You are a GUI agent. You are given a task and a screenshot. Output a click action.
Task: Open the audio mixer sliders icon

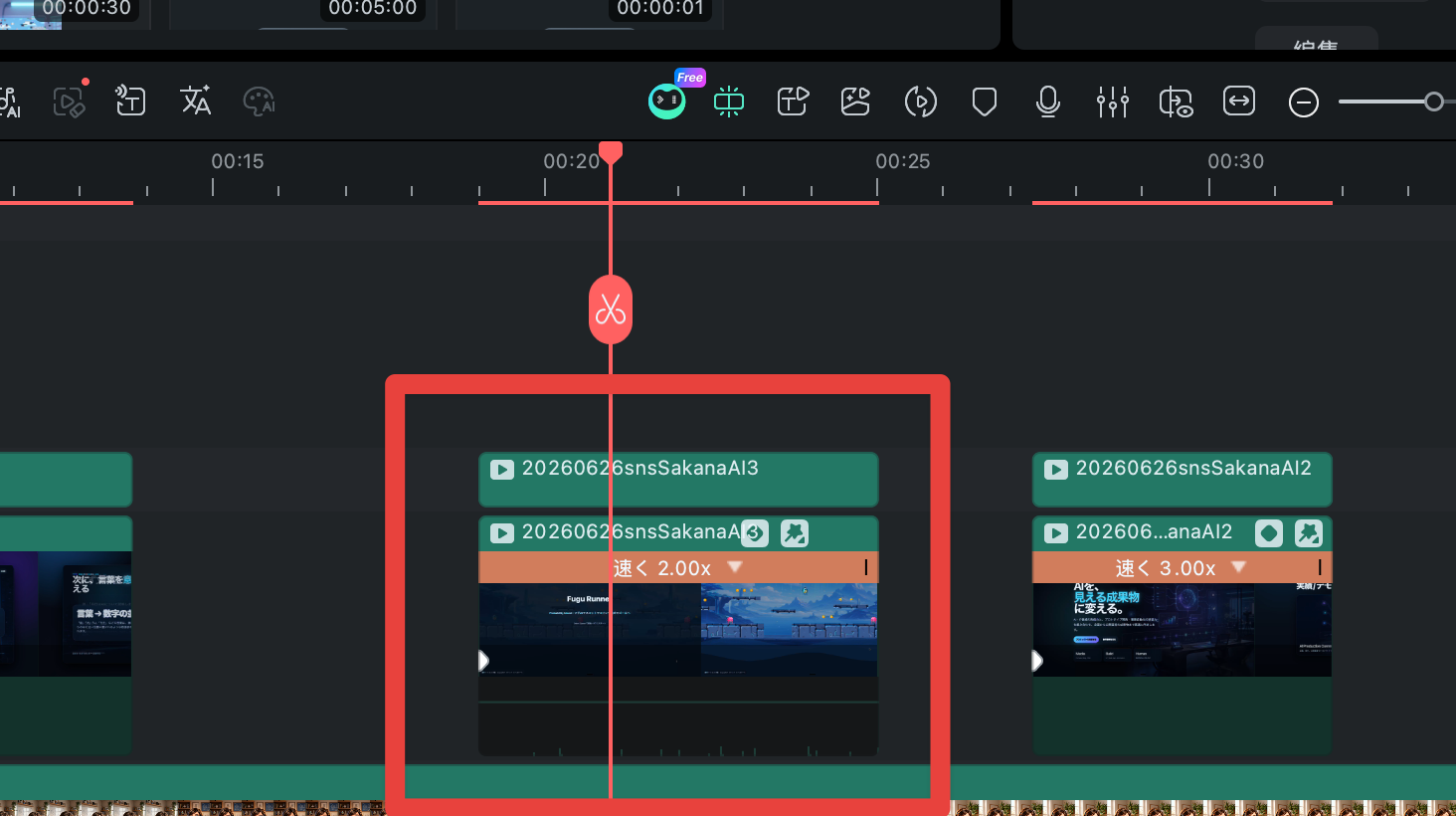pyautogui.click(x=1112, y=102)
